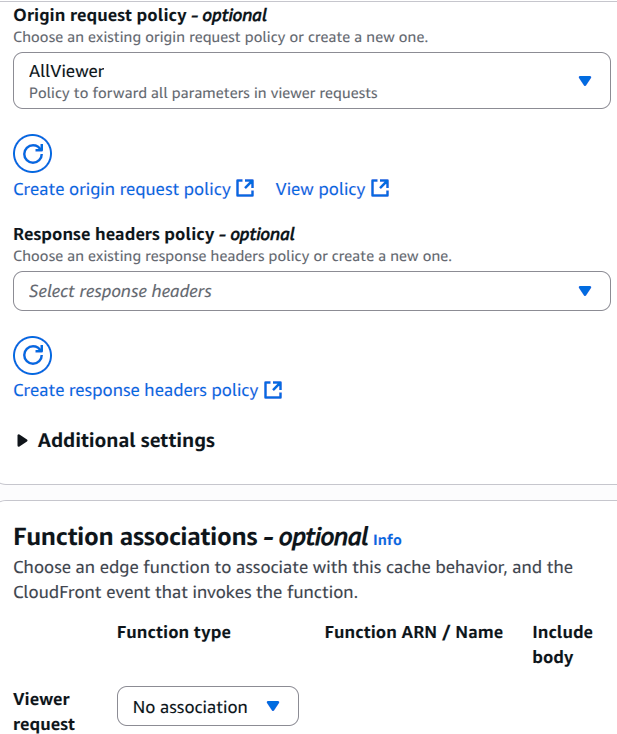The width and height of the screenshot is (617, 734).
Task: Click external-link icon beside Create origin request policy
Action: [245, 188]
